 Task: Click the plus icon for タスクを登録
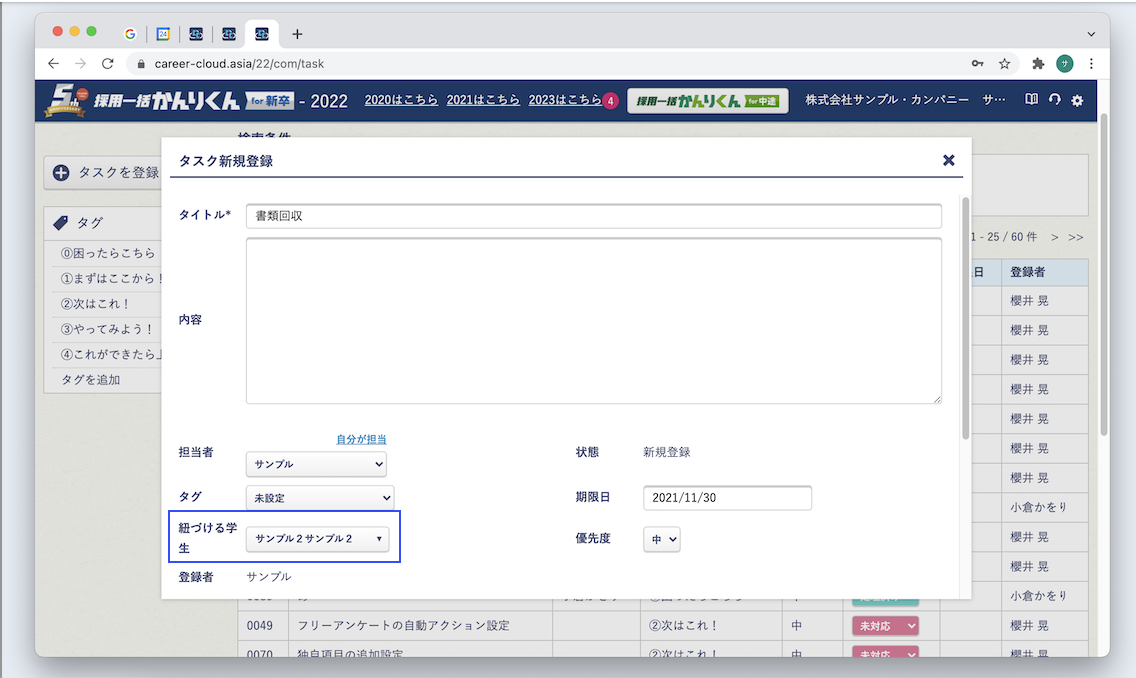point(61,173)
